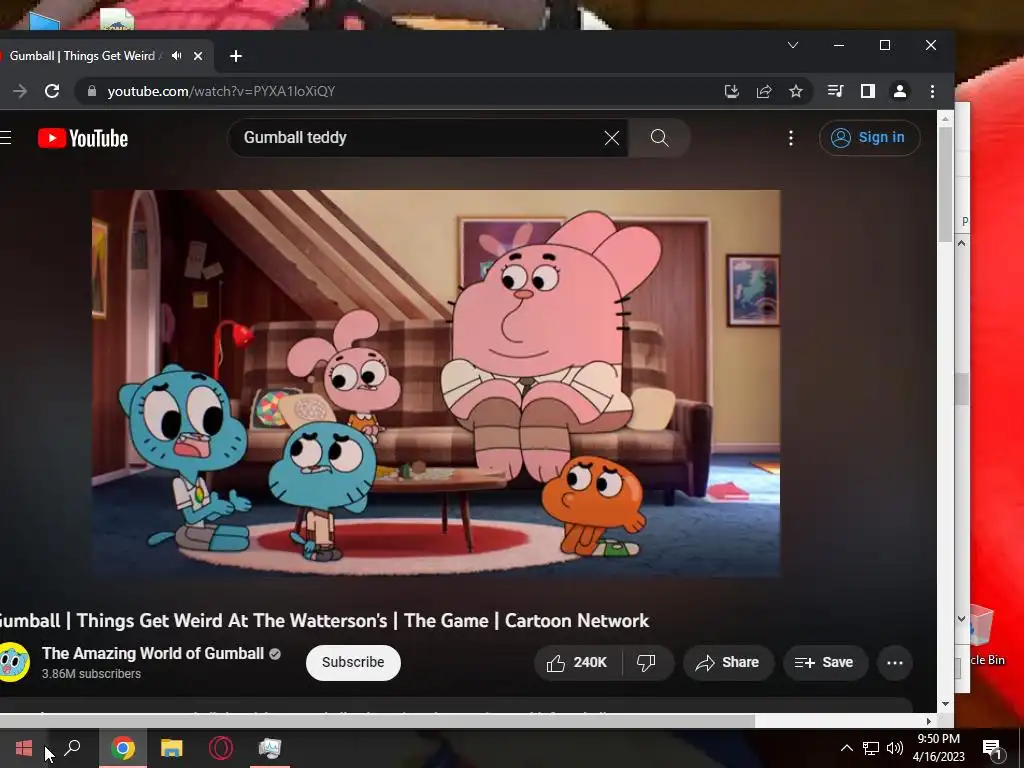This screenshot has height=768, width=1024.
Task: Click scroll-up arrow in background window
Action: tap(961, 243)
